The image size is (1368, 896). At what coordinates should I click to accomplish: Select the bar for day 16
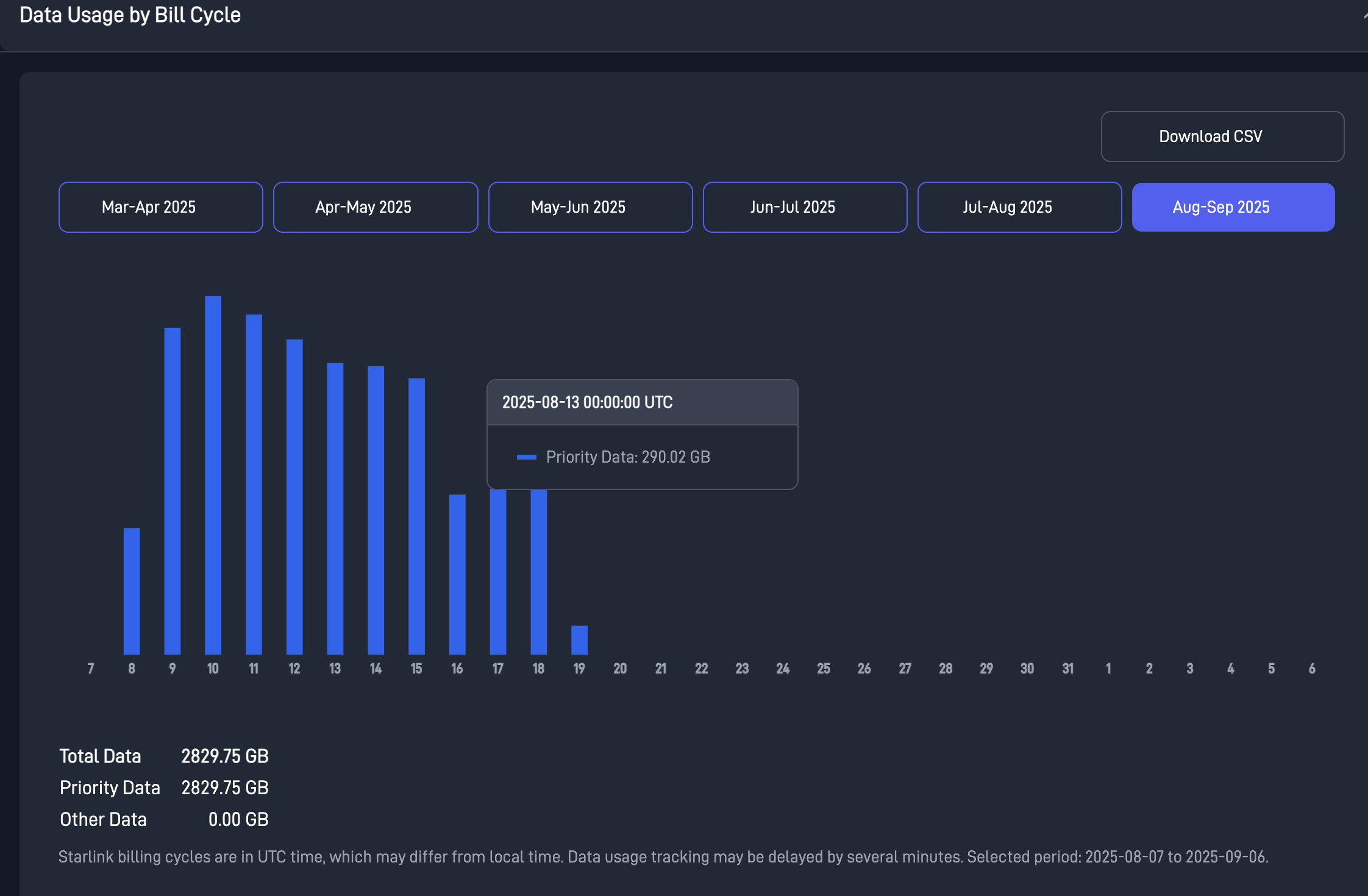(x=457, y=574)
